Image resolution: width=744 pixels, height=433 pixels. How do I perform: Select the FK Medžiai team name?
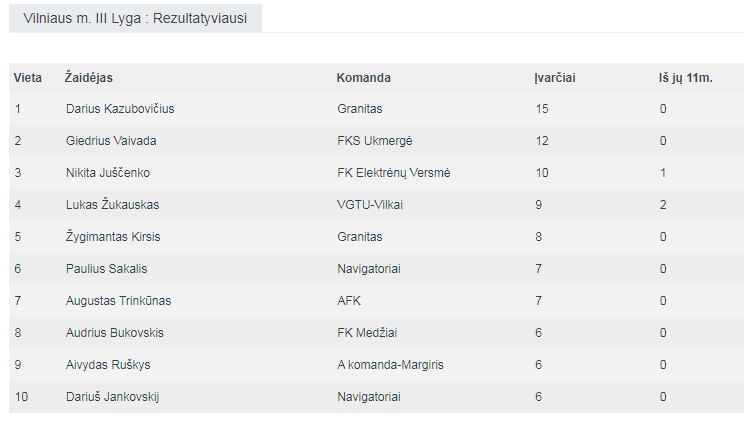coord(367,333)
